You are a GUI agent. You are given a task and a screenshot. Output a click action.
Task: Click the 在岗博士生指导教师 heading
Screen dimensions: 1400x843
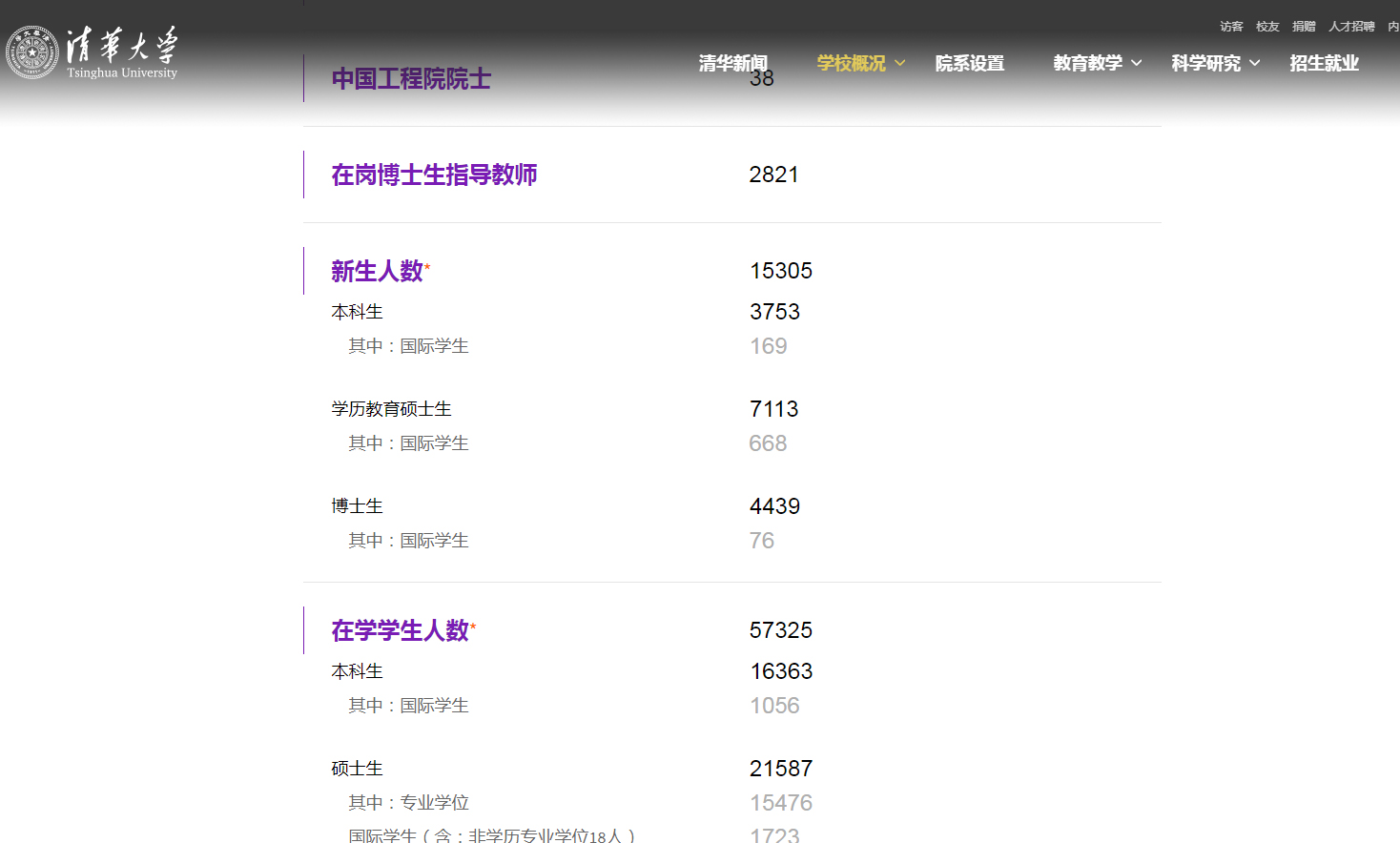click(x=433, y=175)
